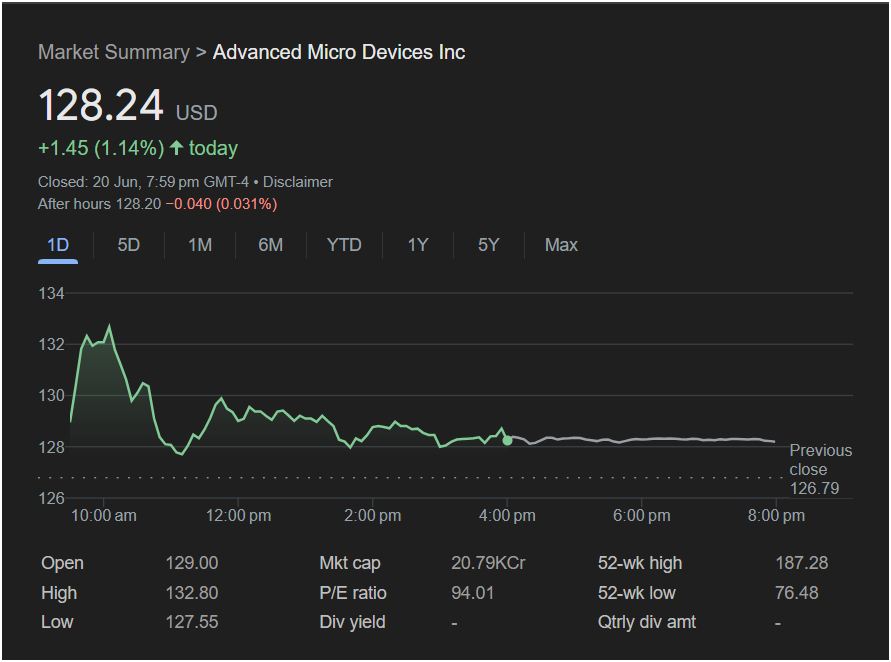Select the YTD tab
891x662 pixels.
tap(344, 245)
